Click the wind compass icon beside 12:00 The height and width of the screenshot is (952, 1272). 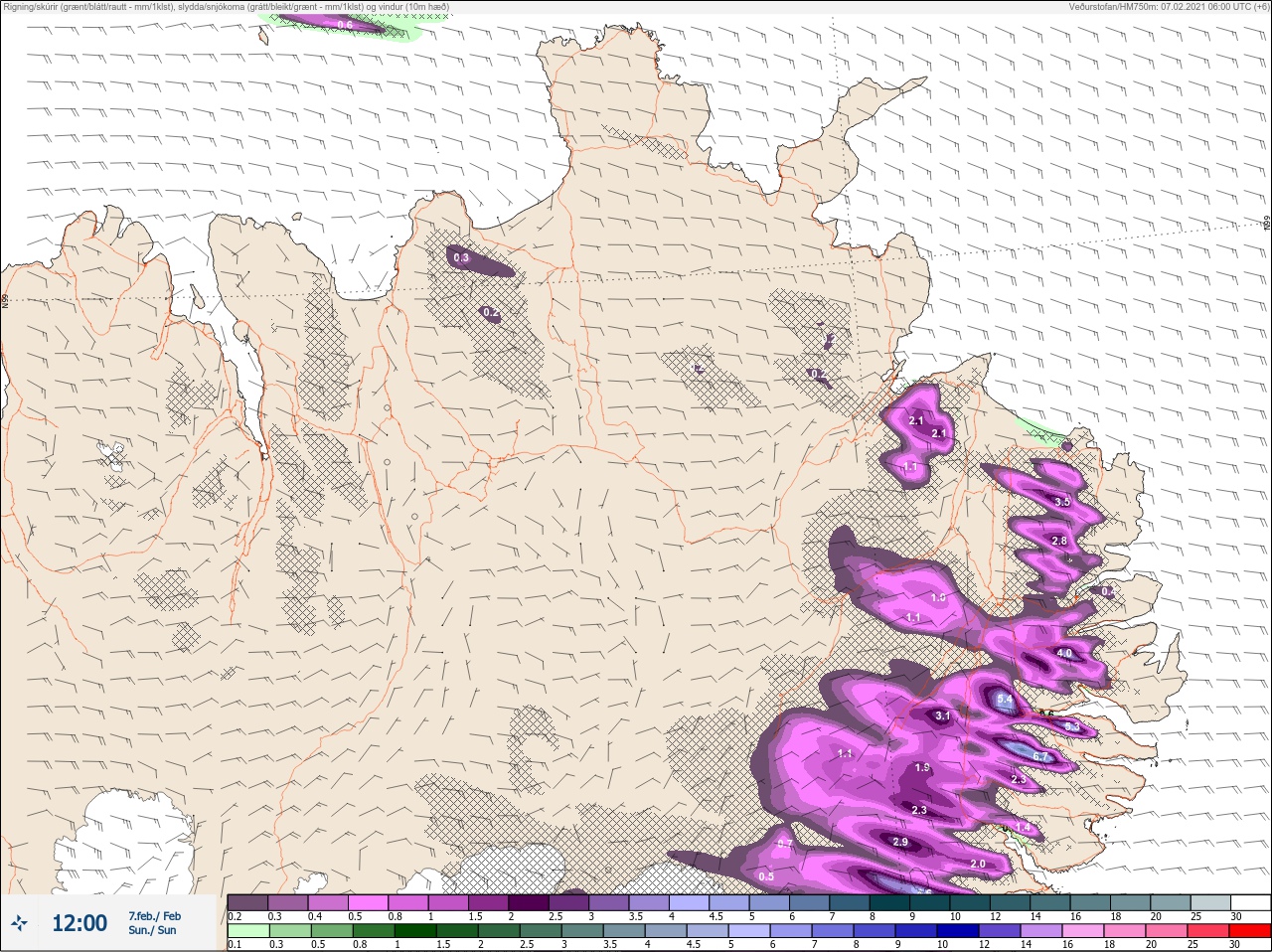tap(20, 923)
